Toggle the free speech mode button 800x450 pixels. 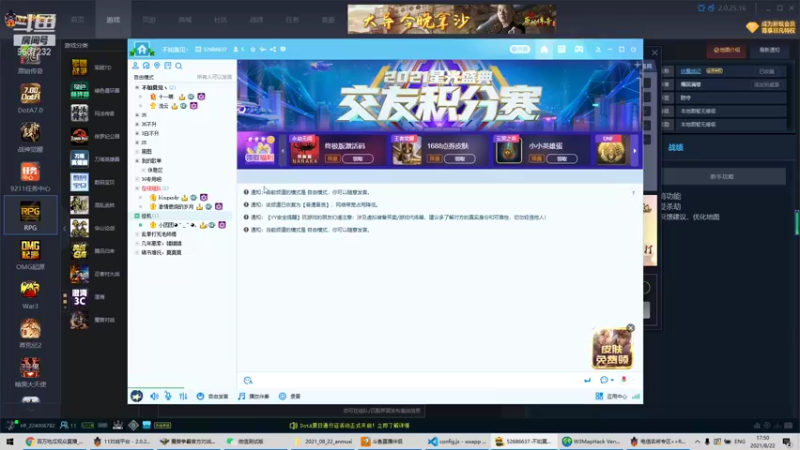tap(212, 396)
